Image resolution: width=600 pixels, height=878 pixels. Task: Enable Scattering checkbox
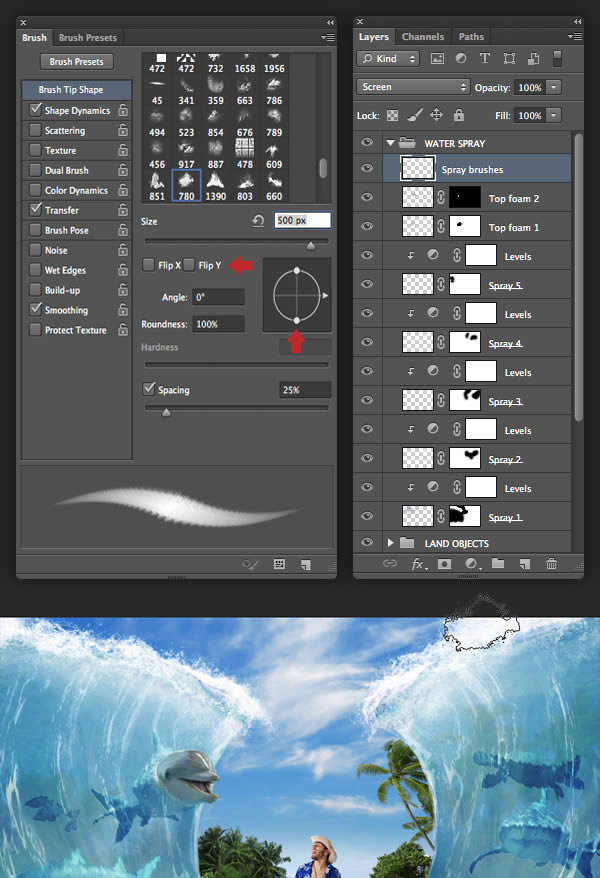pyautogui.click(x=35, y=130)
